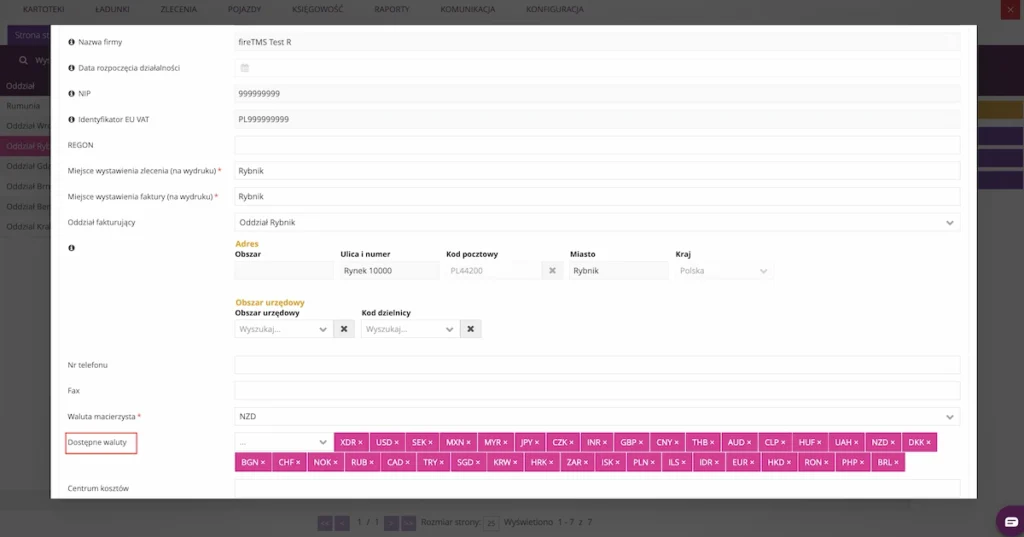Screen dimensions: 1024x537
Task: Select Rumunia row in background list
Action: (x=25, y=106)
